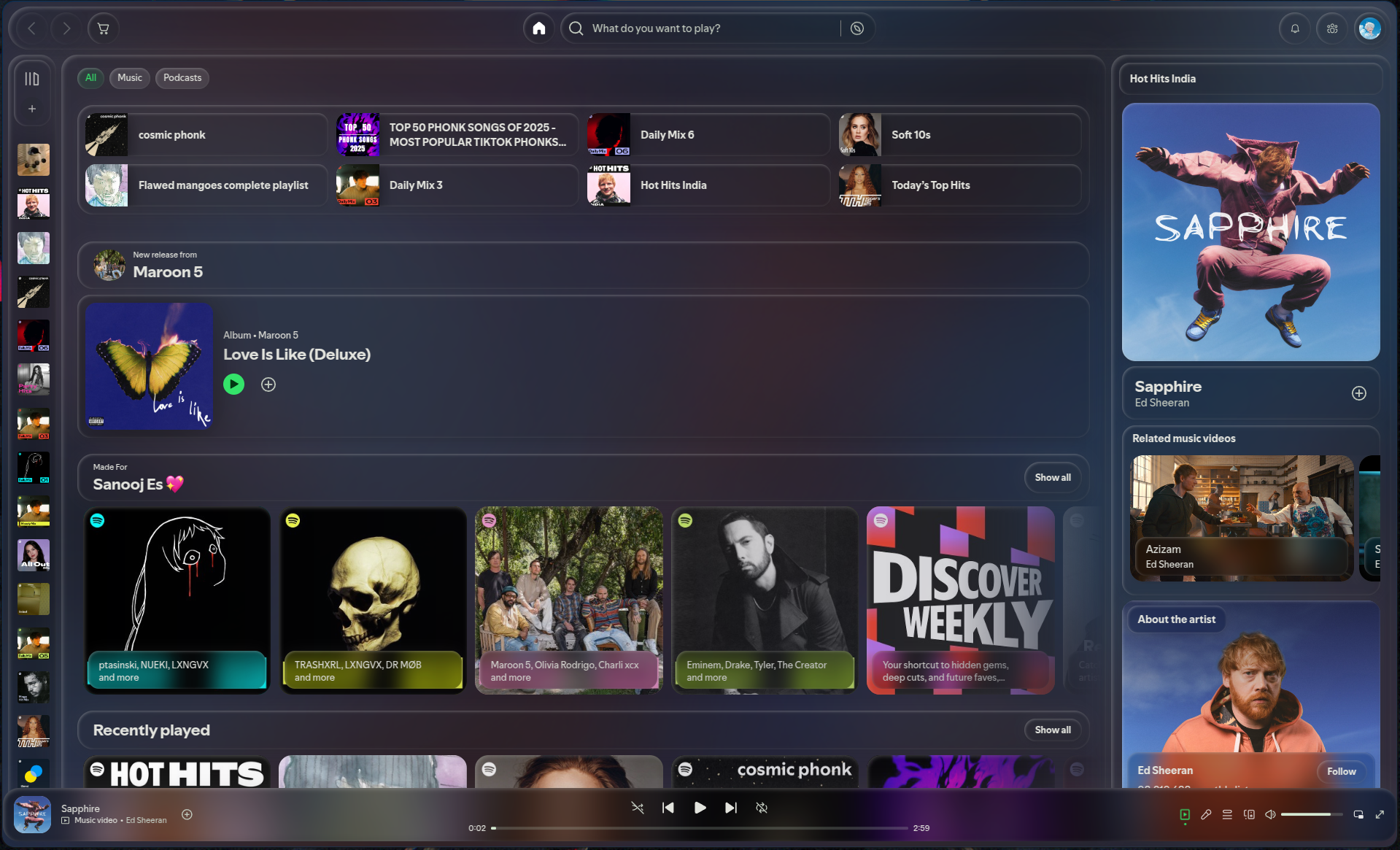Open the Soft 10s shortcut
The height and width of the screenshot is (850, 1400).
(959, 134)
